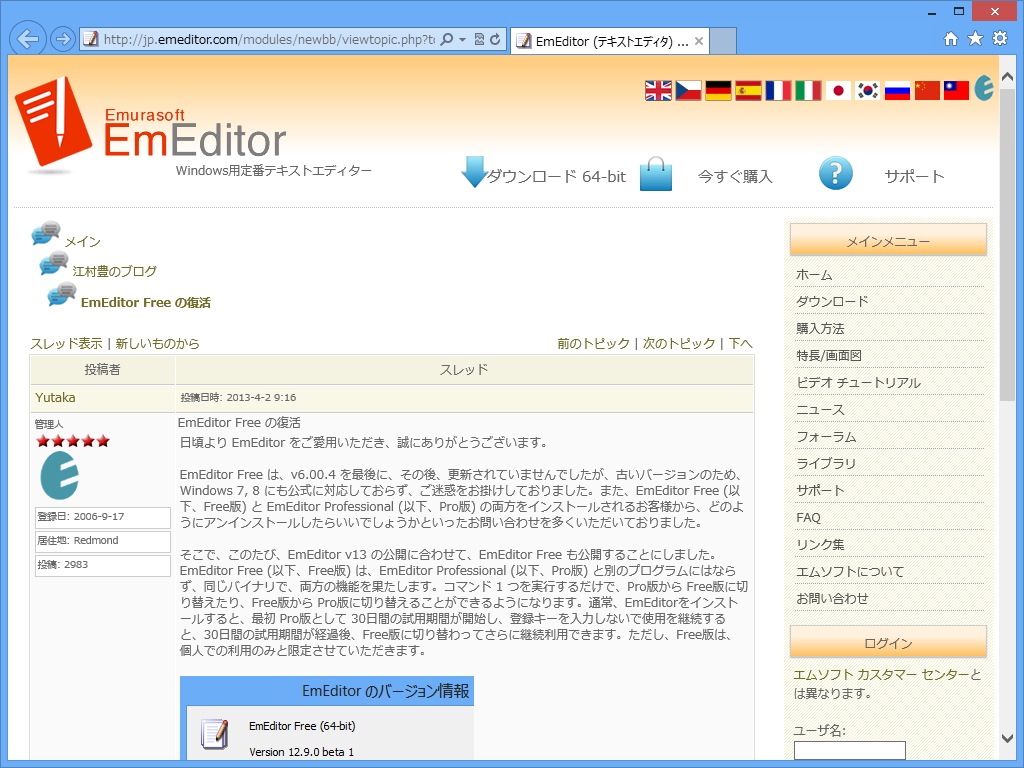Select ダウンロード in main menu
The image size is (1024, 768).
coord(832,302)
